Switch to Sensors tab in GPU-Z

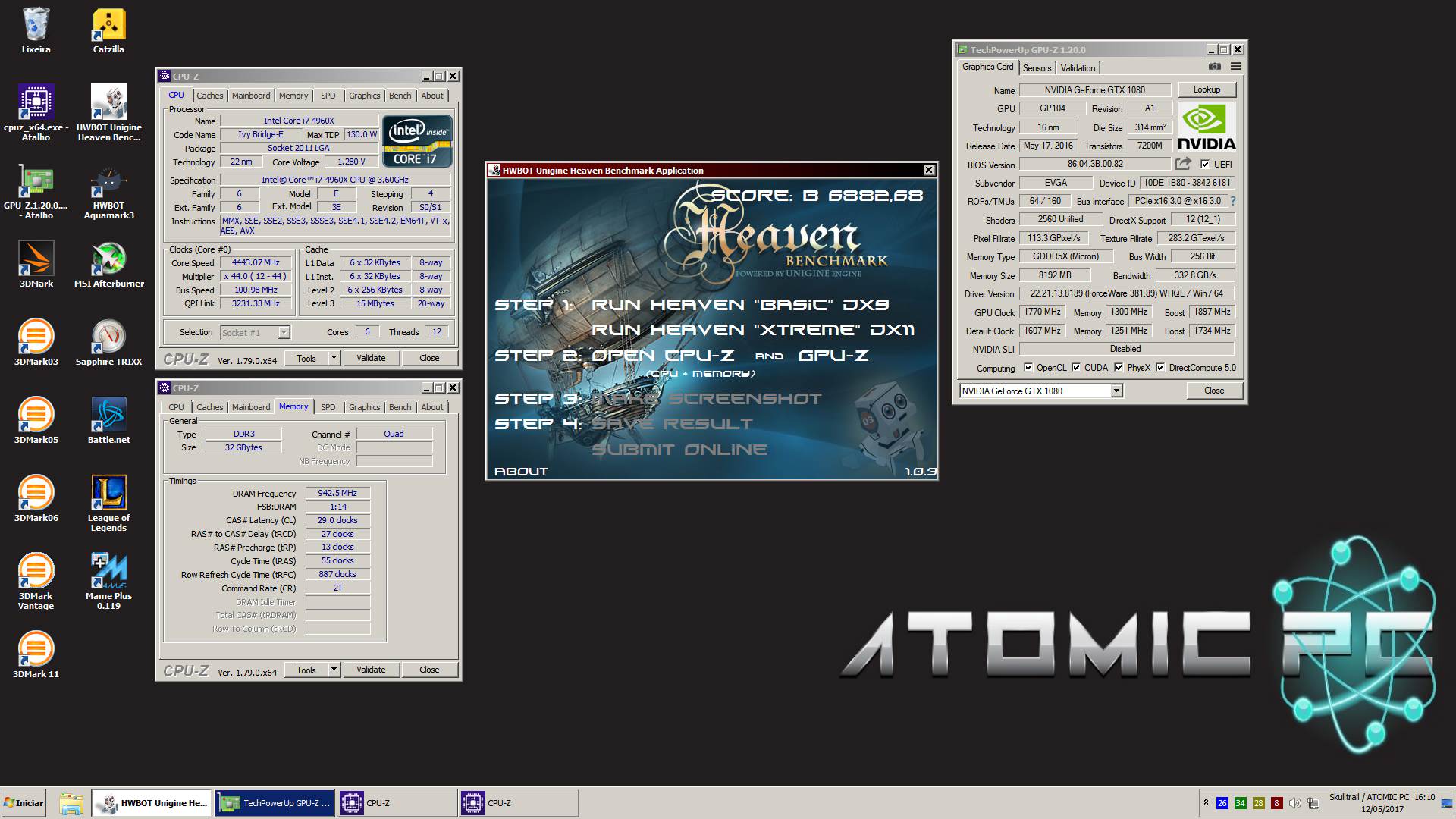pos(1037,68)
